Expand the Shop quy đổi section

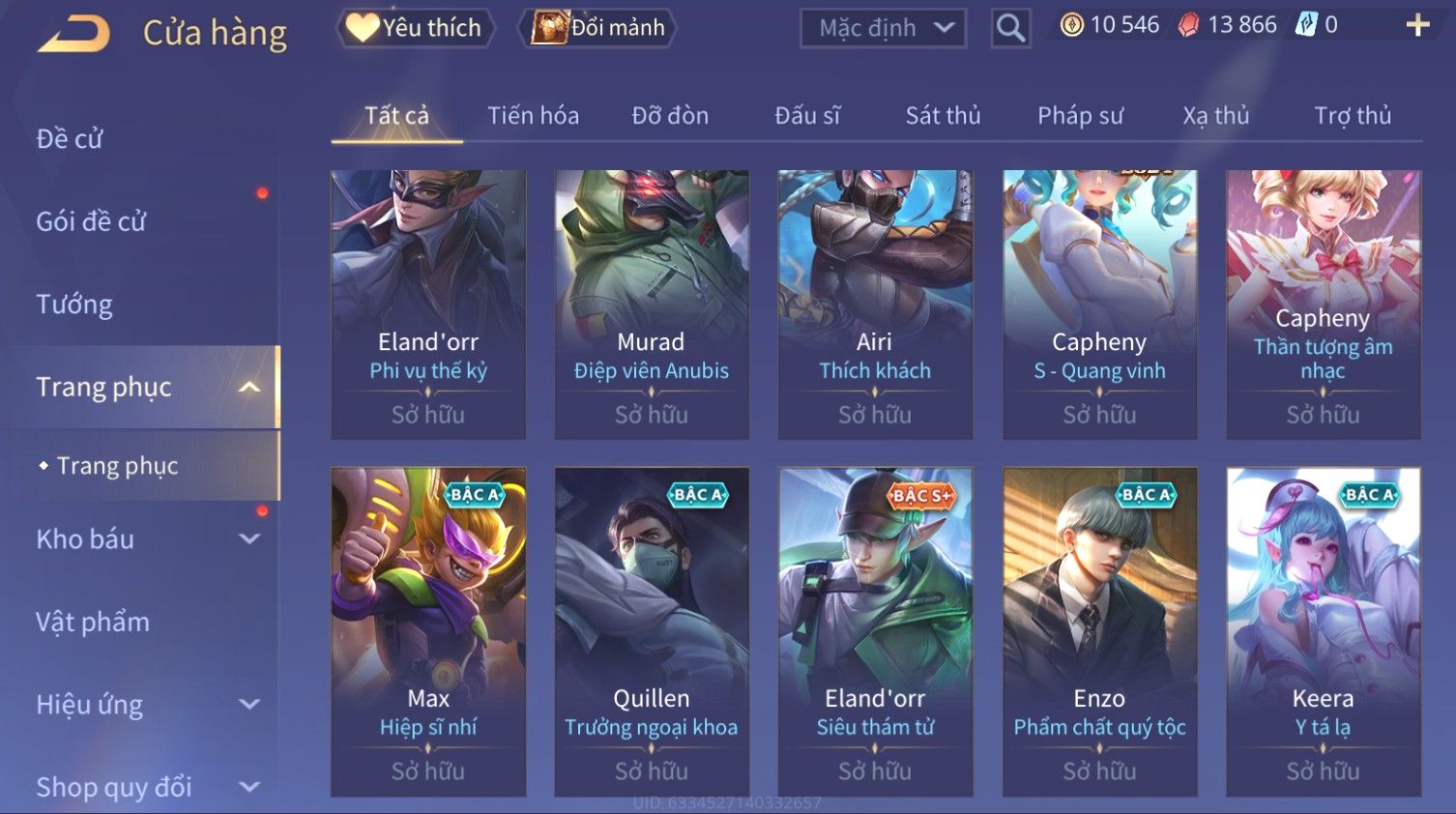pyautogui.click(x=249, y=787)
